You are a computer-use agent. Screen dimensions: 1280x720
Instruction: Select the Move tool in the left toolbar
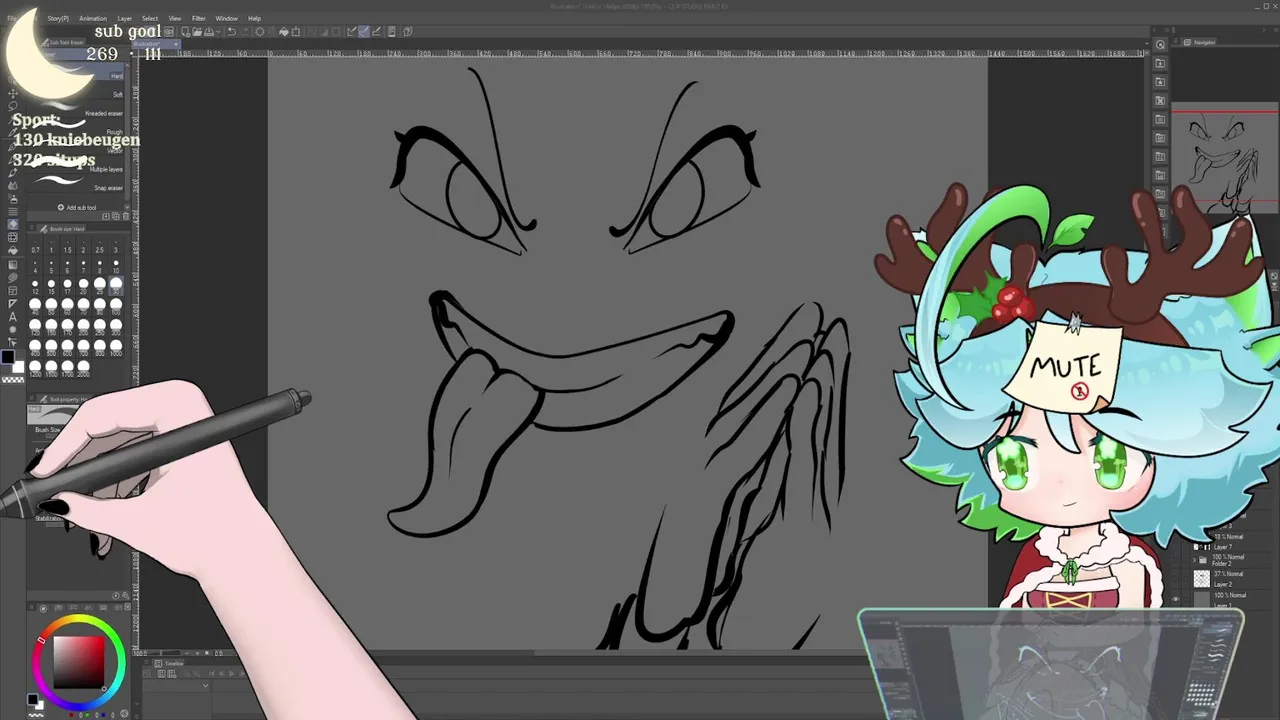click(13, 92)
